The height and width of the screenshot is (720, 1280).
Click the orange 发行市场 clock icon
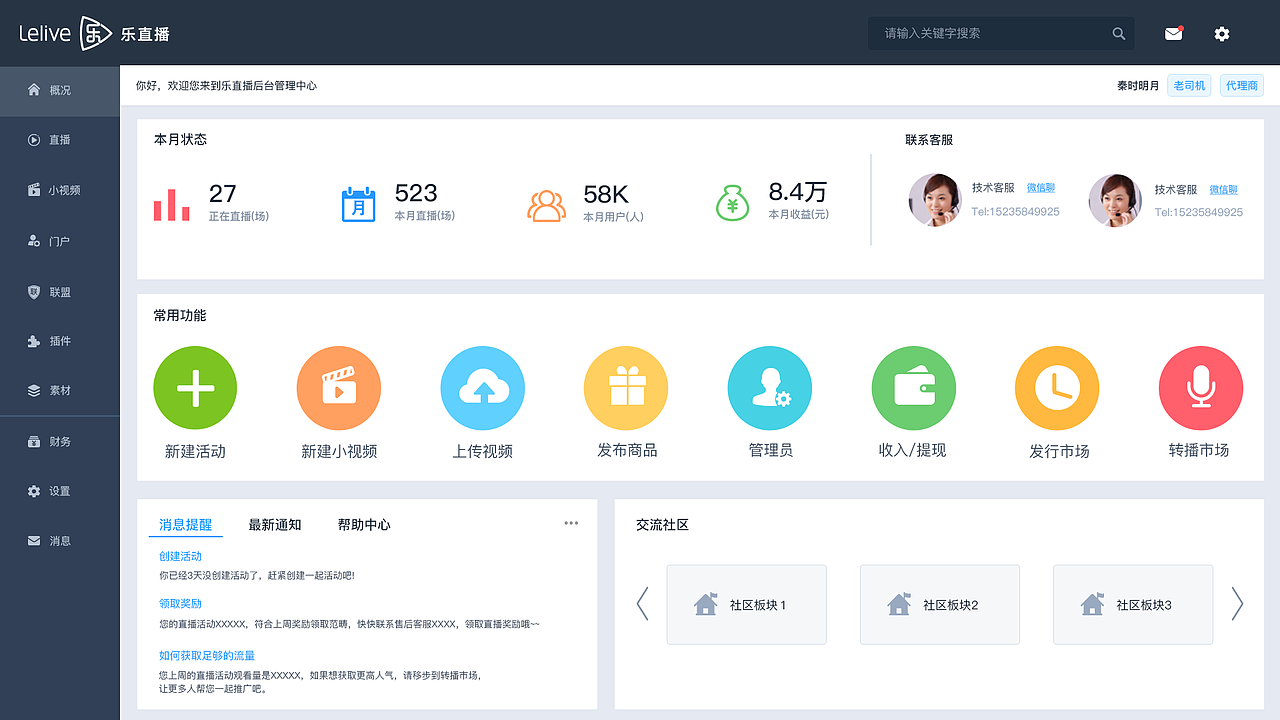coord(1057,388)
